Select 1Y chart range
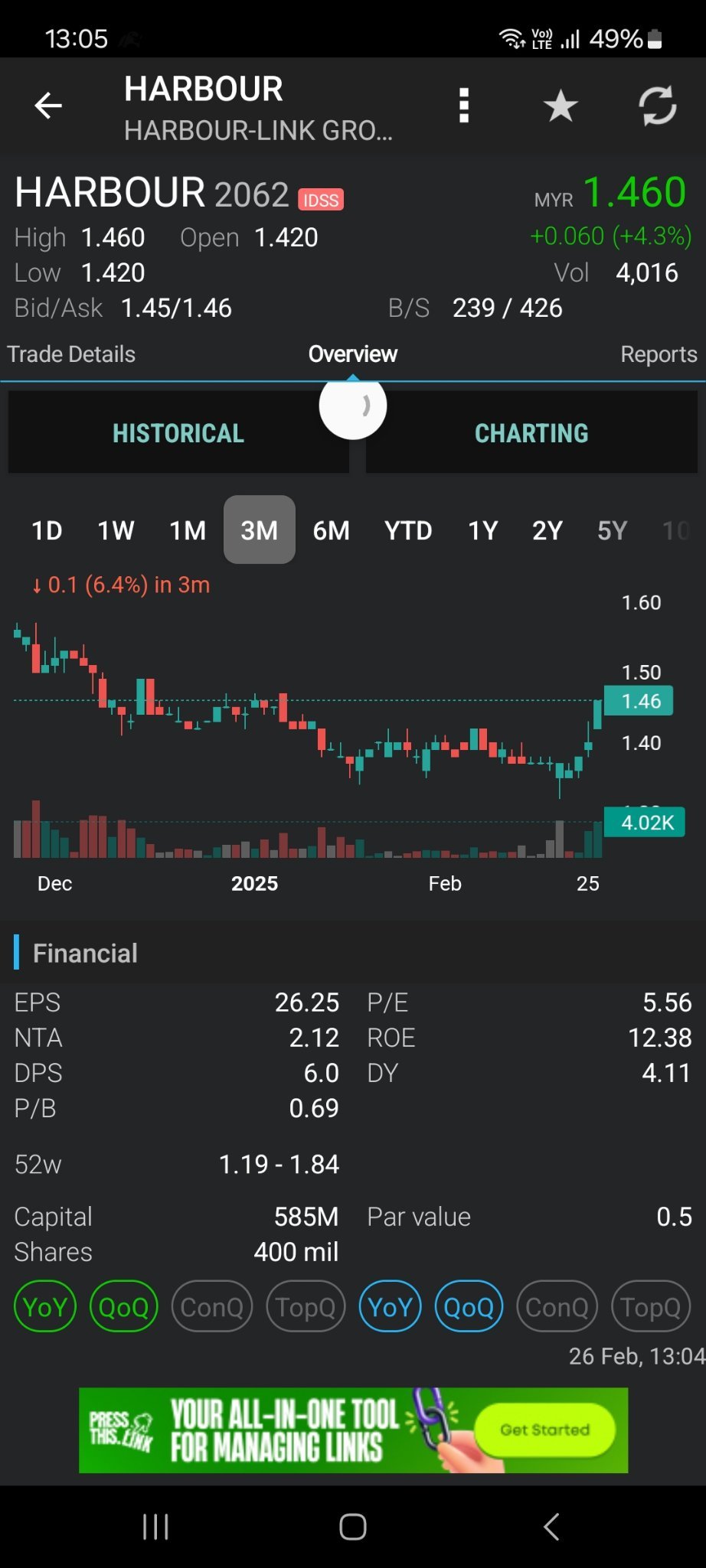Screen dimensions: 706x1568 (483, 530)
